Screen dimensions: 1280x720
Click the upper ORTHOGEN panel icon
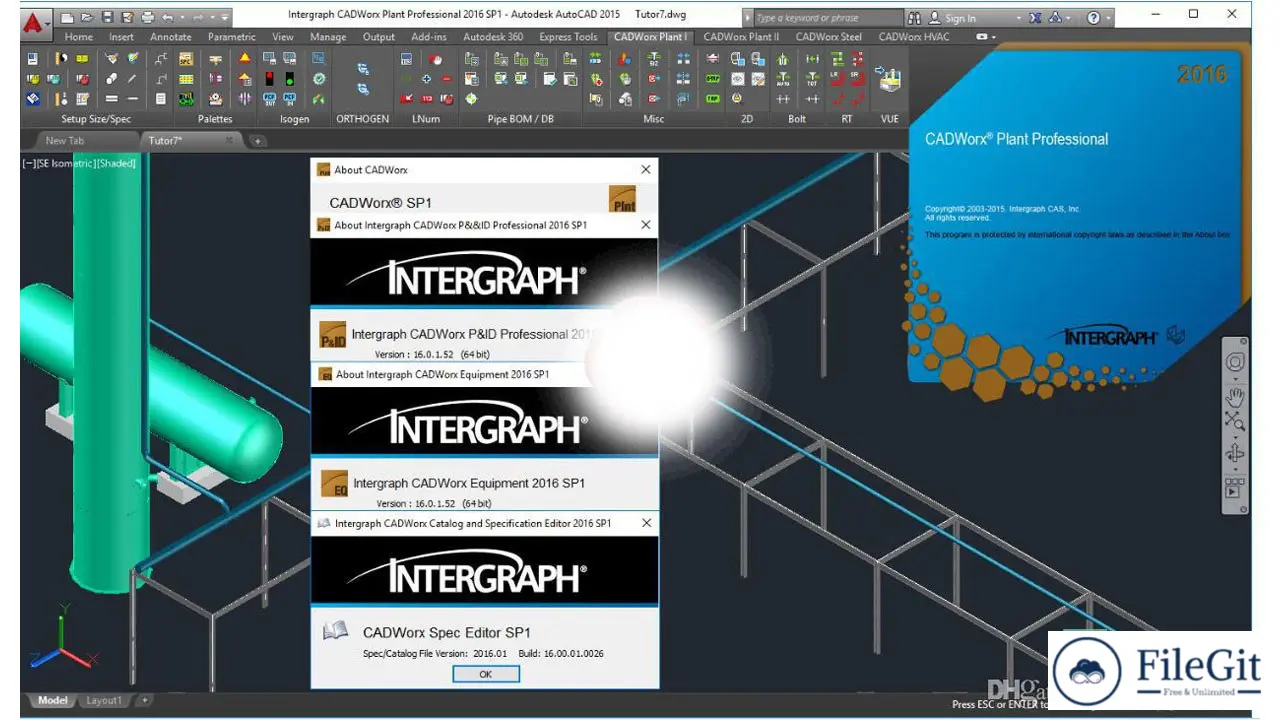click(363, 68)
